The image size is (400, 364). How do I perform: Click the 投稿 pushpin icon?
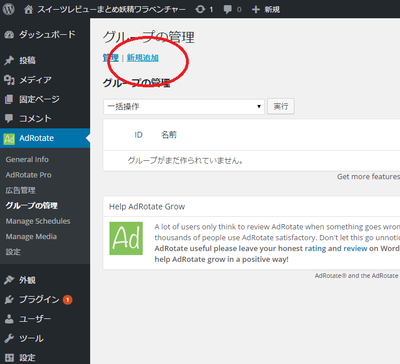(9, 60)
